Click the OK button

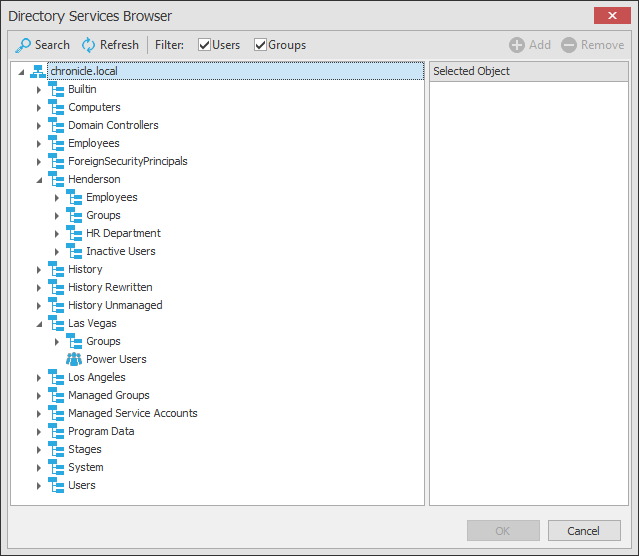pyautogui.click(x=503, y=530)
